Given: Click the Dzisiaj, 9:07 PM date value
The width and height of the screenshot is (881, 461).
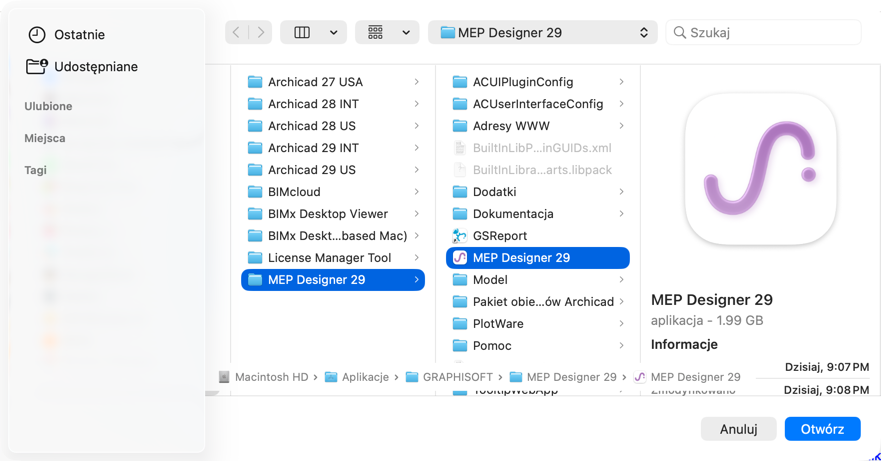Looking at the screenshot, I should pos(826,367).
